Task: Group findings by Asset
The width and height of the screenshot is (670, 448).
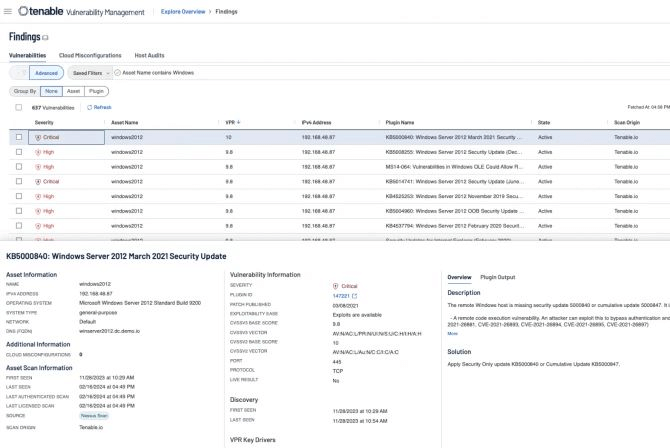Action: click(x=73, y=91)
